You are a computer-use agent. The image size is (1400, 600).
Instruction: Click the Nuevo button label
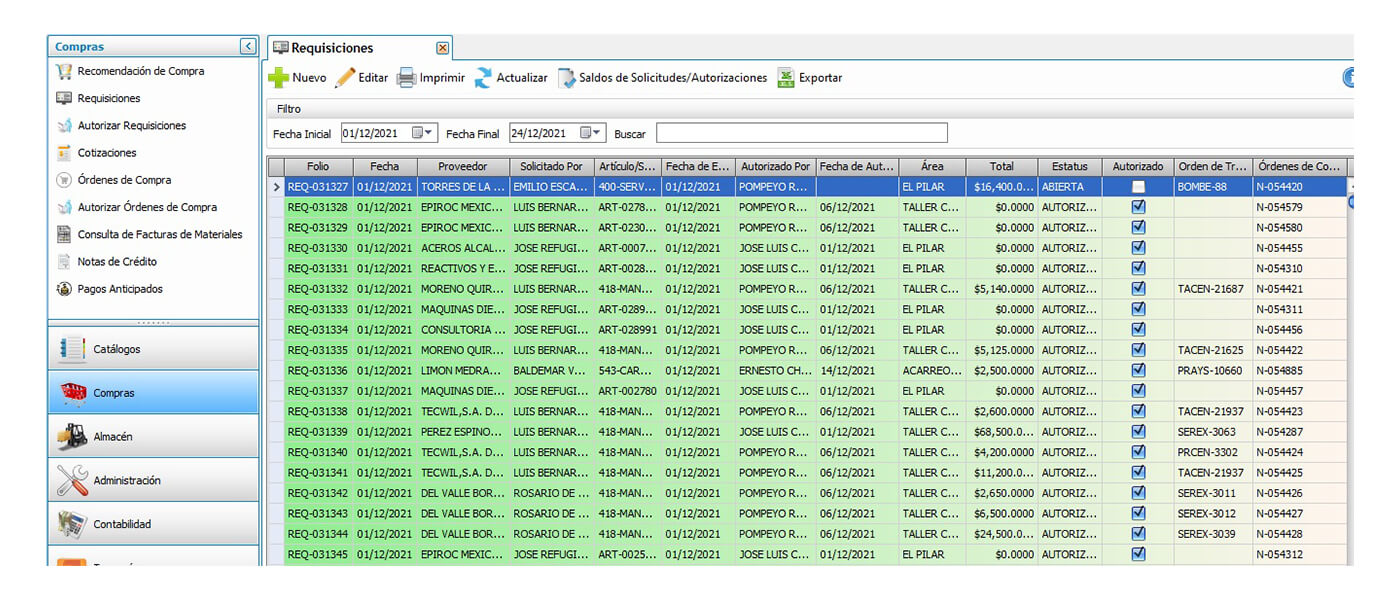point(309,78)
